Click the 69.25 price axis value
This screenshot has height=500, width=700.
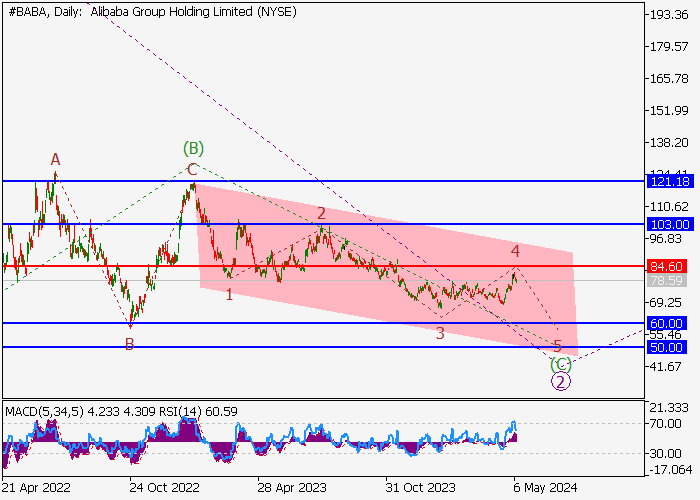pyautogui.click(x=665, y=303)
